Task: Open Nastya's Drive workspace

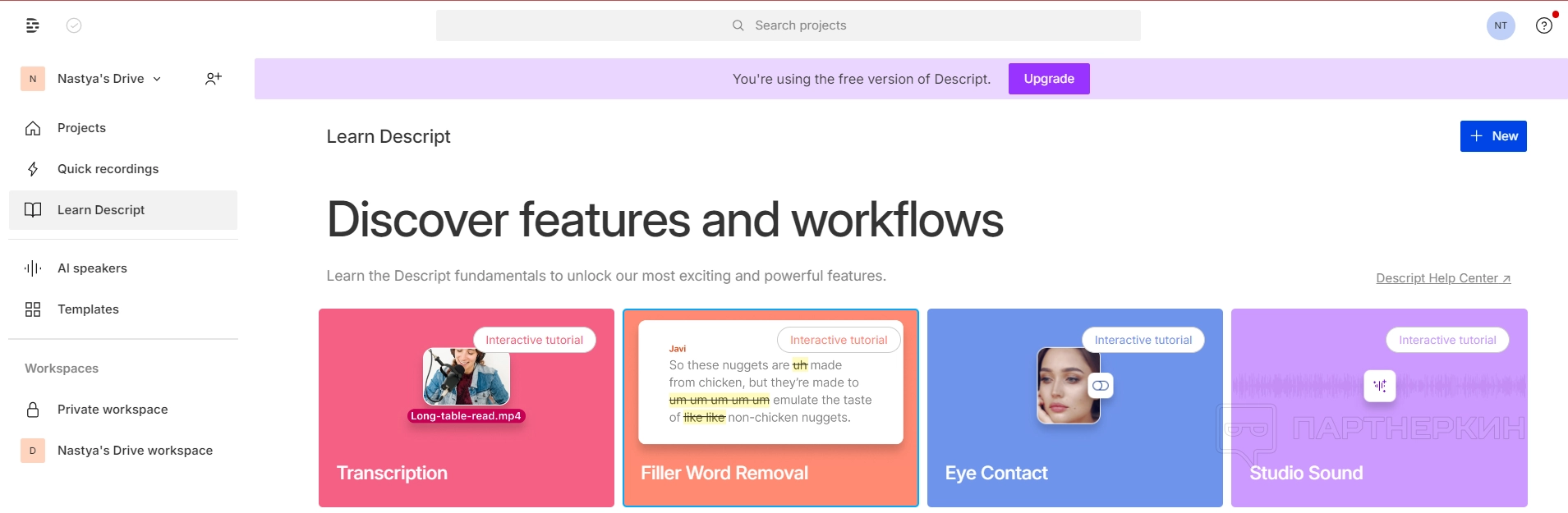Action: (123, 451)
